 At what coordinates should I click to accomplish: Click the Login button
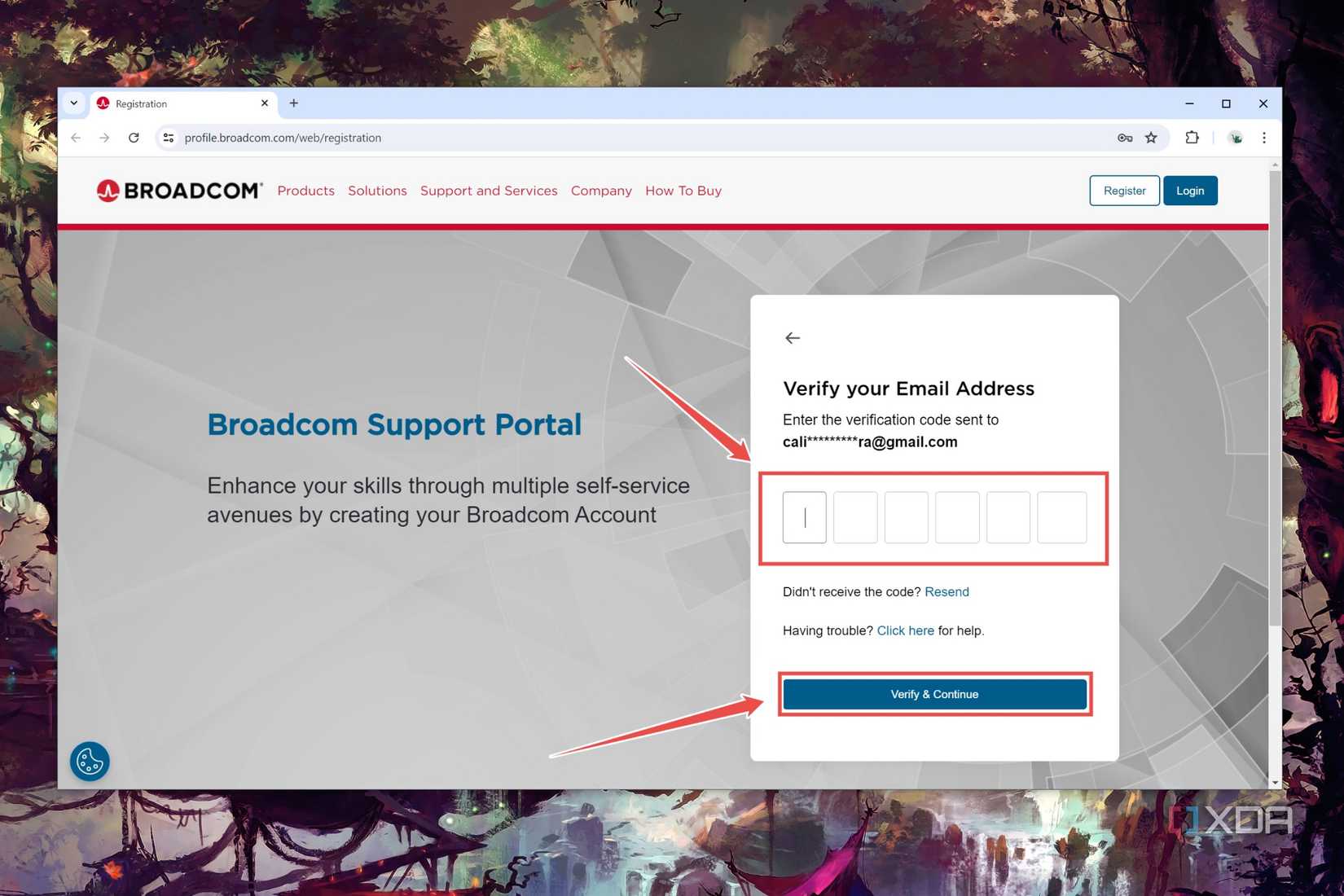coord(1190,191)
